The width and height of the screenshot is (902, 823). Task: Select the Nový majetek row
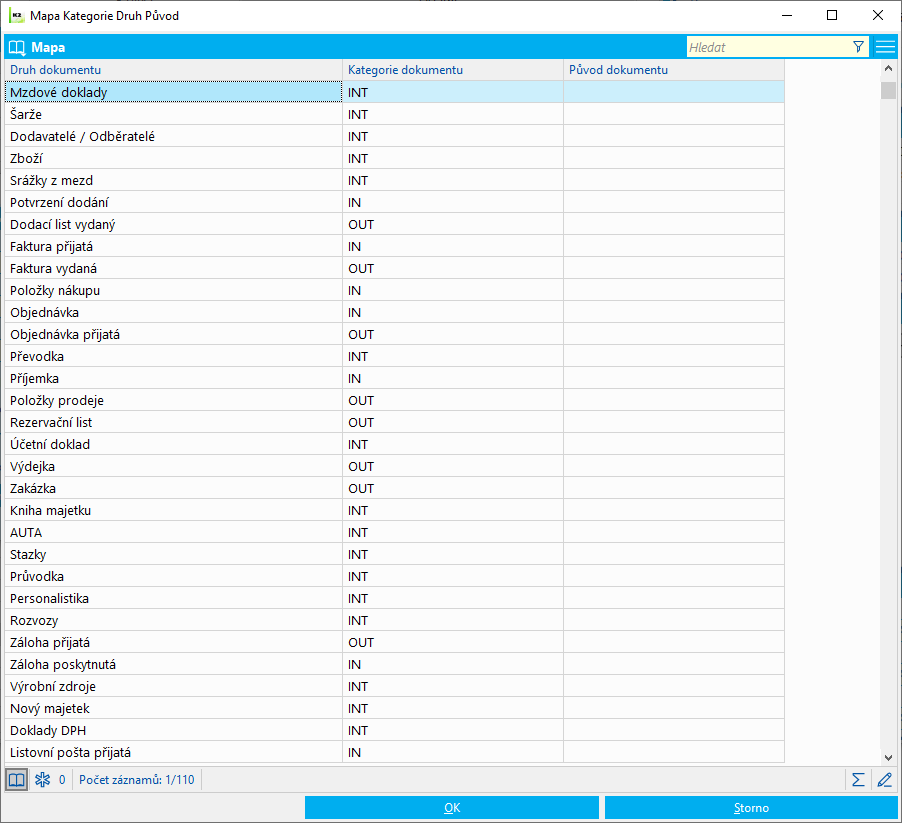tap(395, 708)
